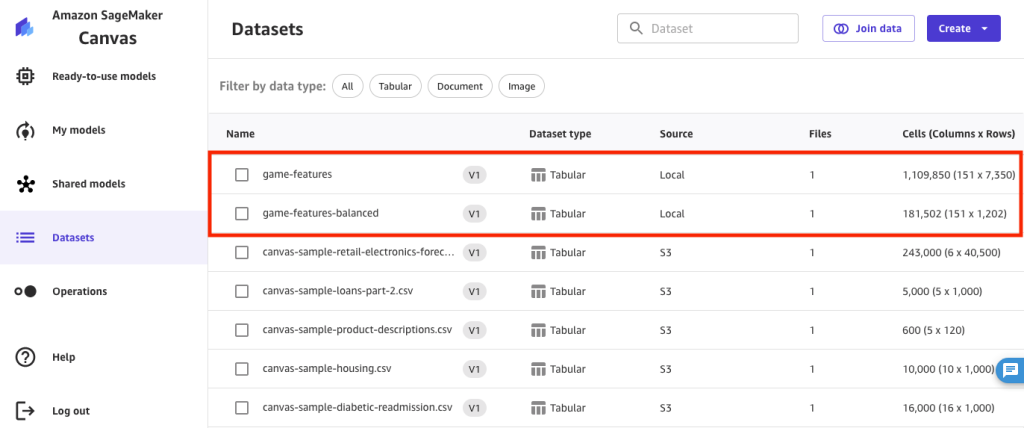The width and height of the screenshot is (1024, 428).
Task: Open Ready-to-use models via chip icon
Action: (x=26, y=76)
